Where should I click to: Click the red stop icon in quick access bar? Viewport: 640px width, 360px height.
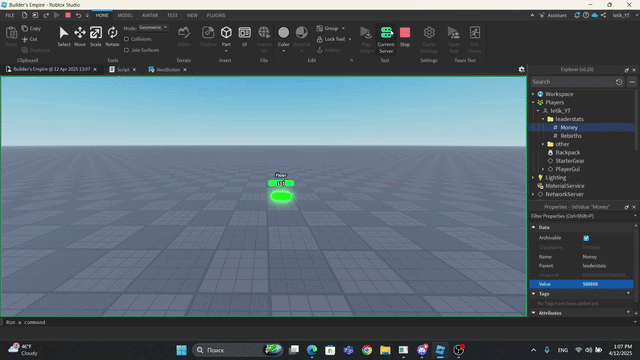[68, 15]
